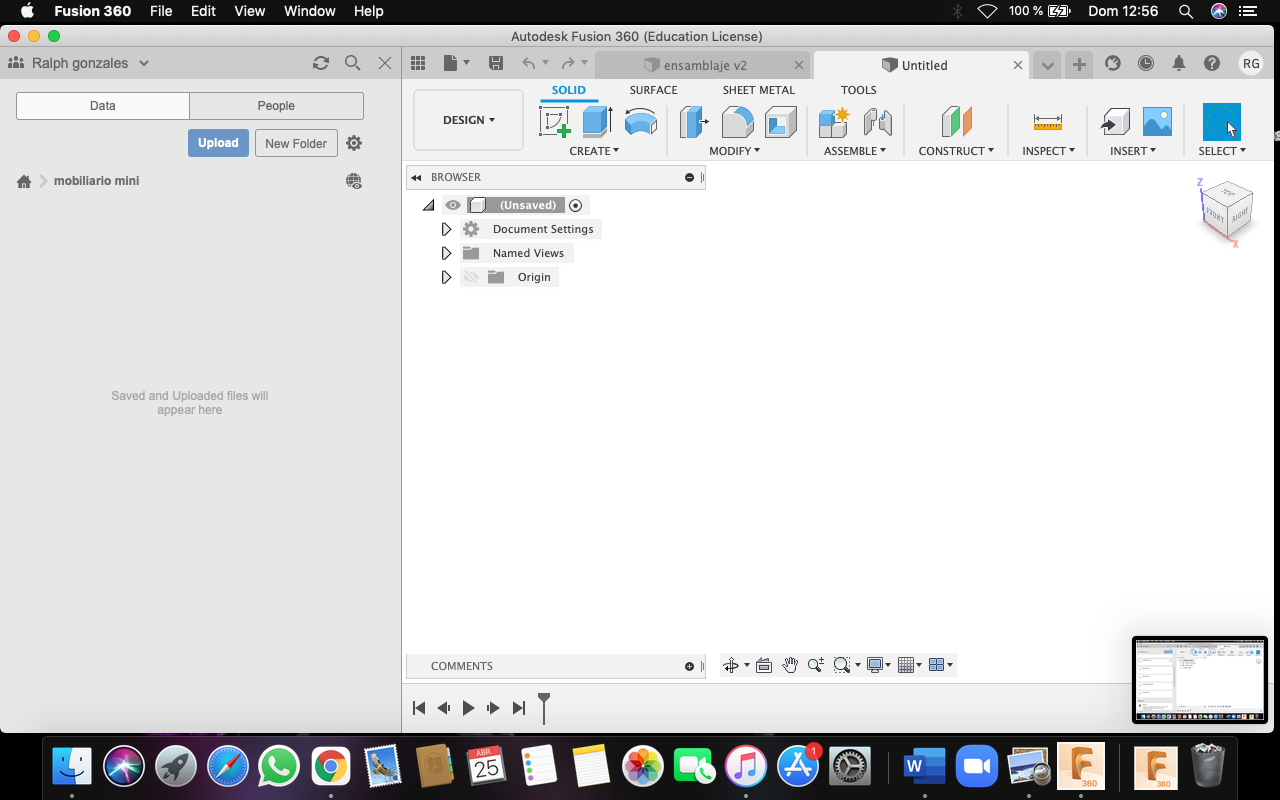Play the timeline
The height and width of the screenshot is (800, 1280).
(x=468, y=708)
